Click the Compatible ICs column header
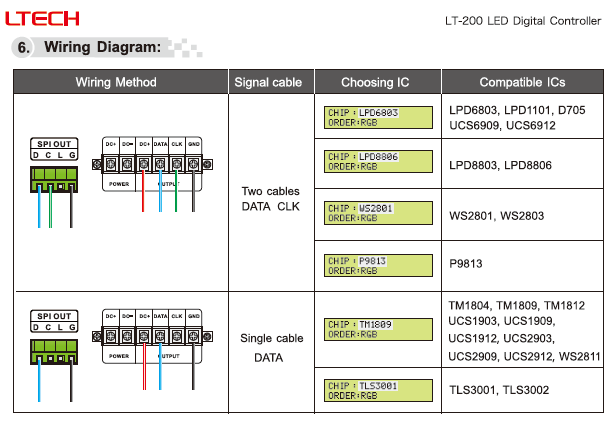This screenshot has width=616, height=427. 522,82
